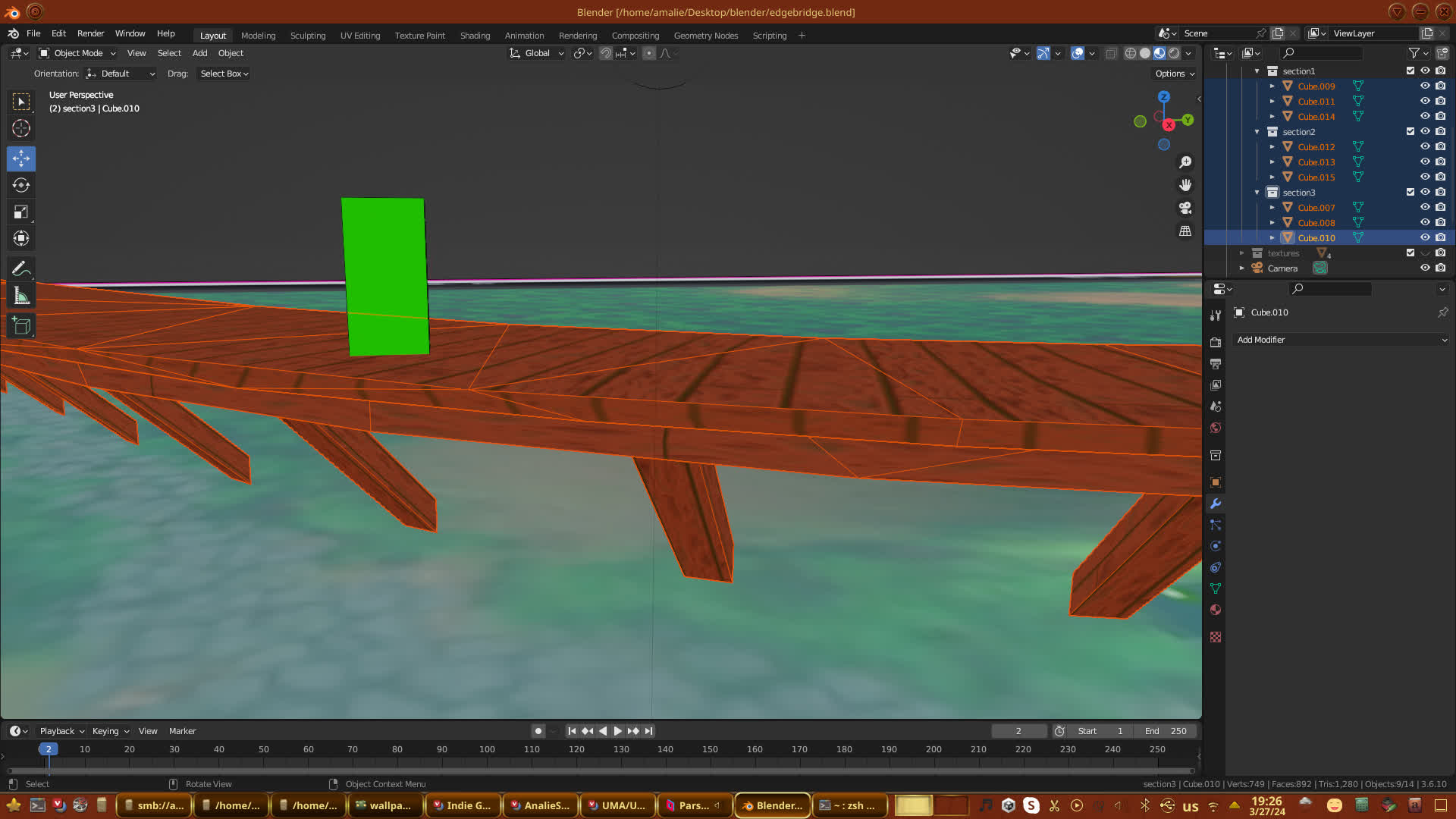
Task: Activate the Annotate pencil tool
Action: [x=21, y=268]
